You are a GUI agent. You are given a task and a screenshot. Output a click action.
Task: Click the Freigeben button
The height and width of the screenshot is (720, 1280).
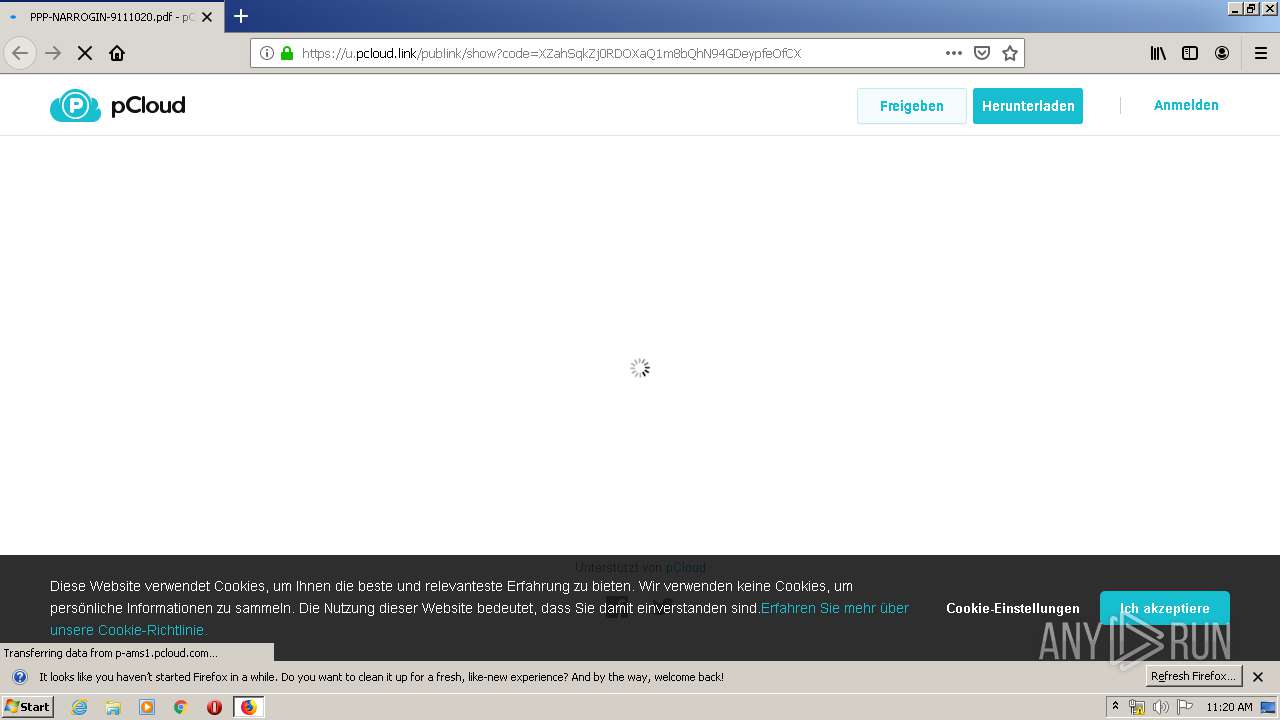point(912,106)
